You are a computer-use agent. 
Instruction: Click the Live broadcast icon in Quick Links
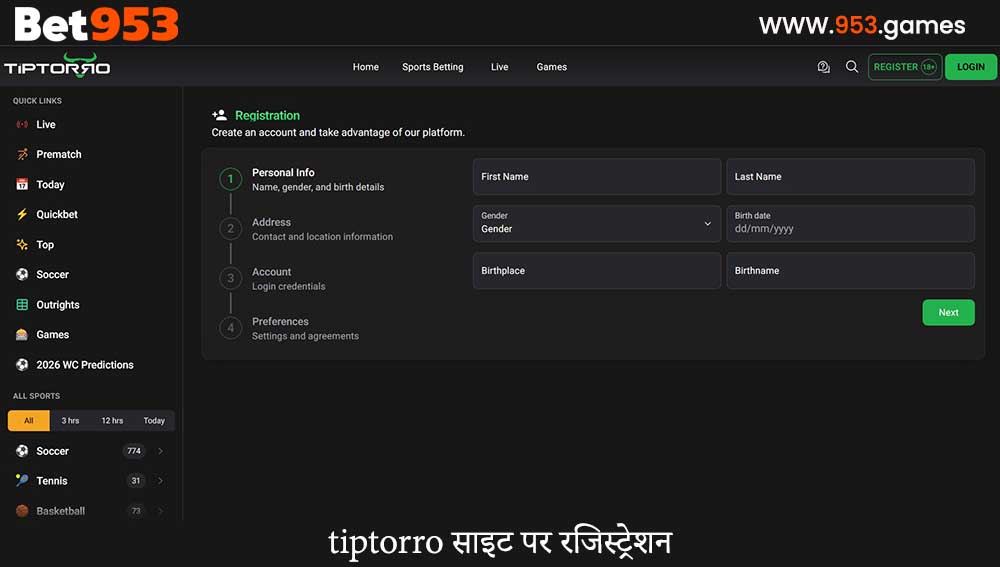(22, 124)
